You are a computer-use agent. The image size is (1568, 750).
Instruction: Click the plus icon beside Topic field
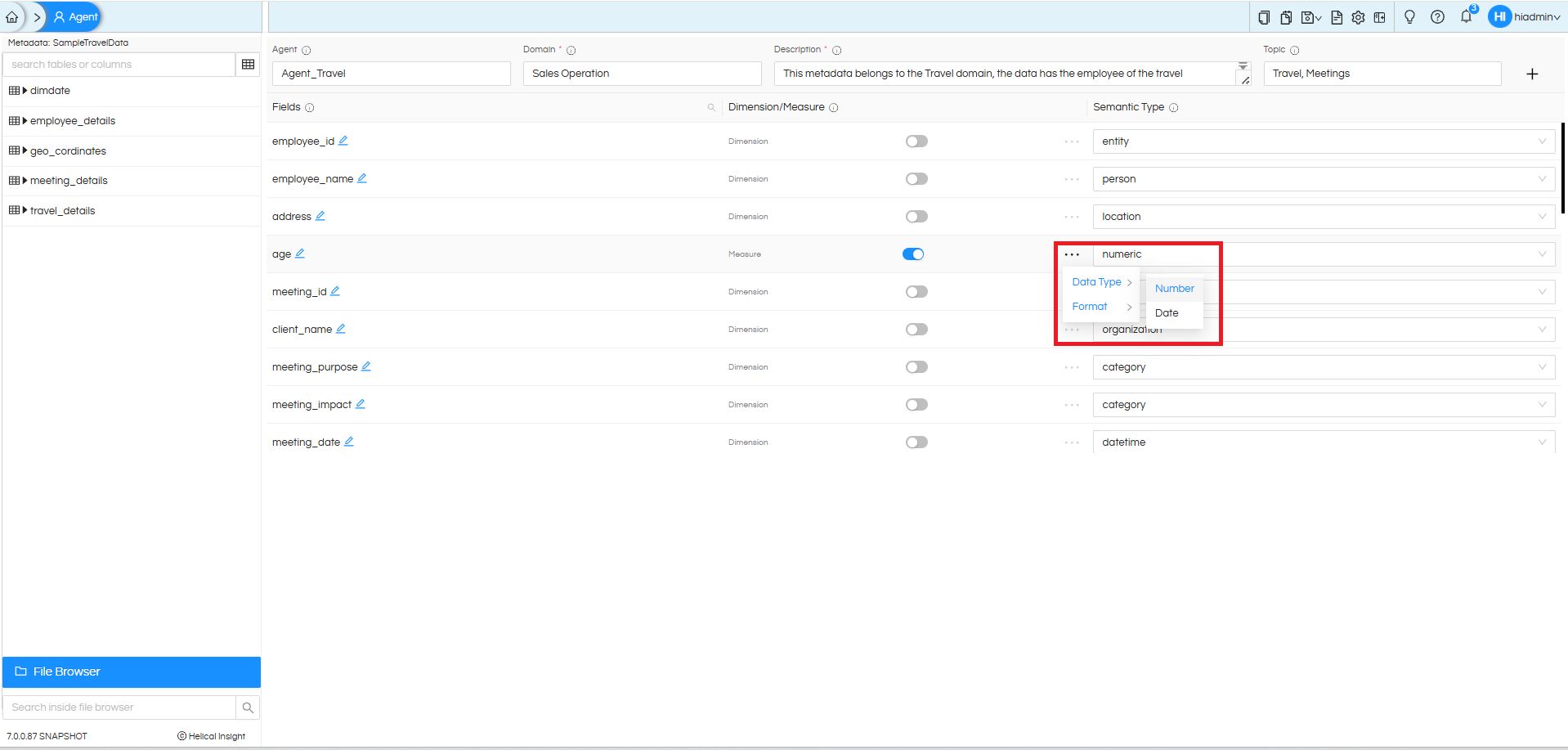1532,74
